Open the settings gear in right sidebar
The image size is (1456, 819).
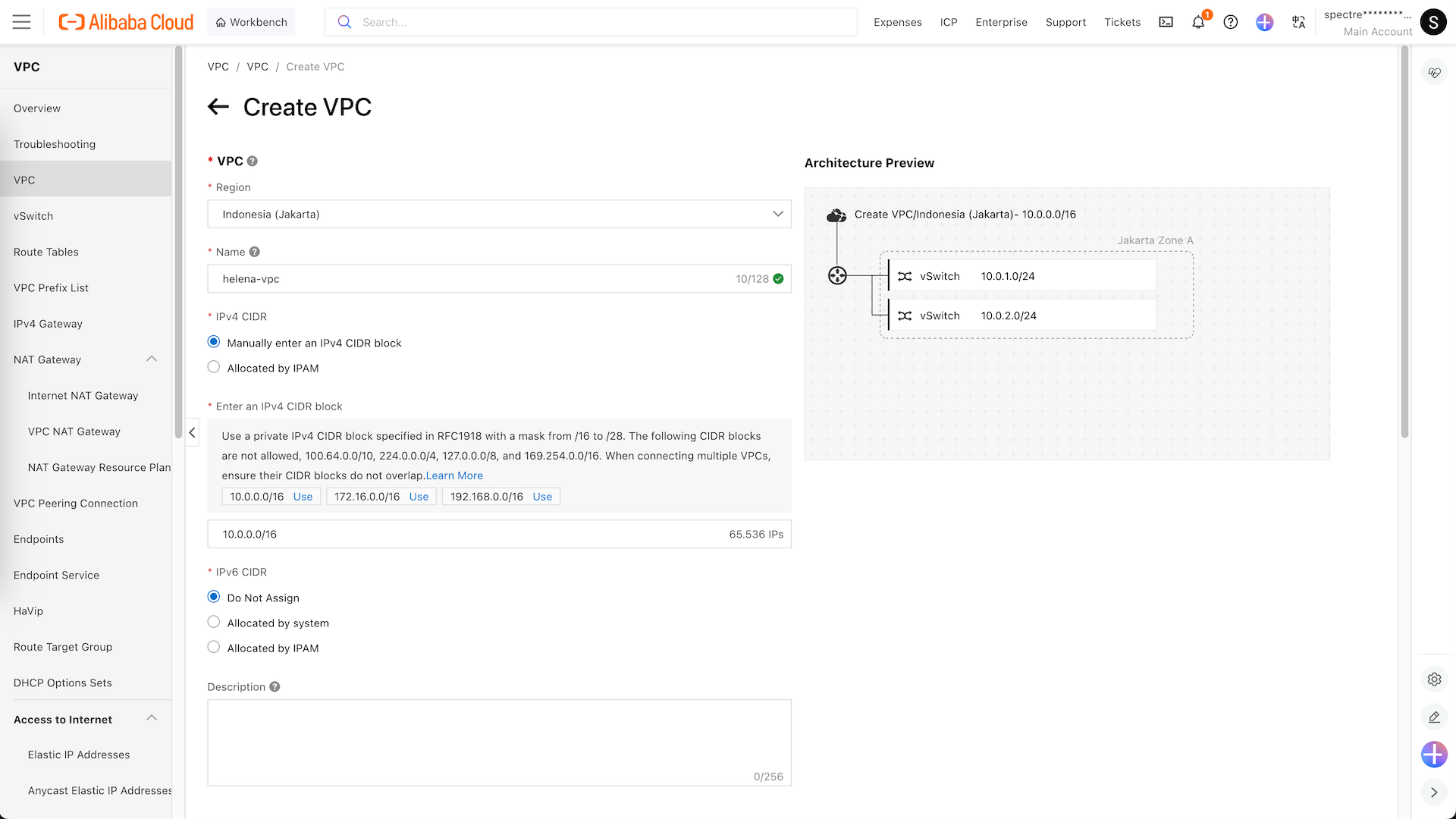pyautogui.click(x=1434, y=679)
